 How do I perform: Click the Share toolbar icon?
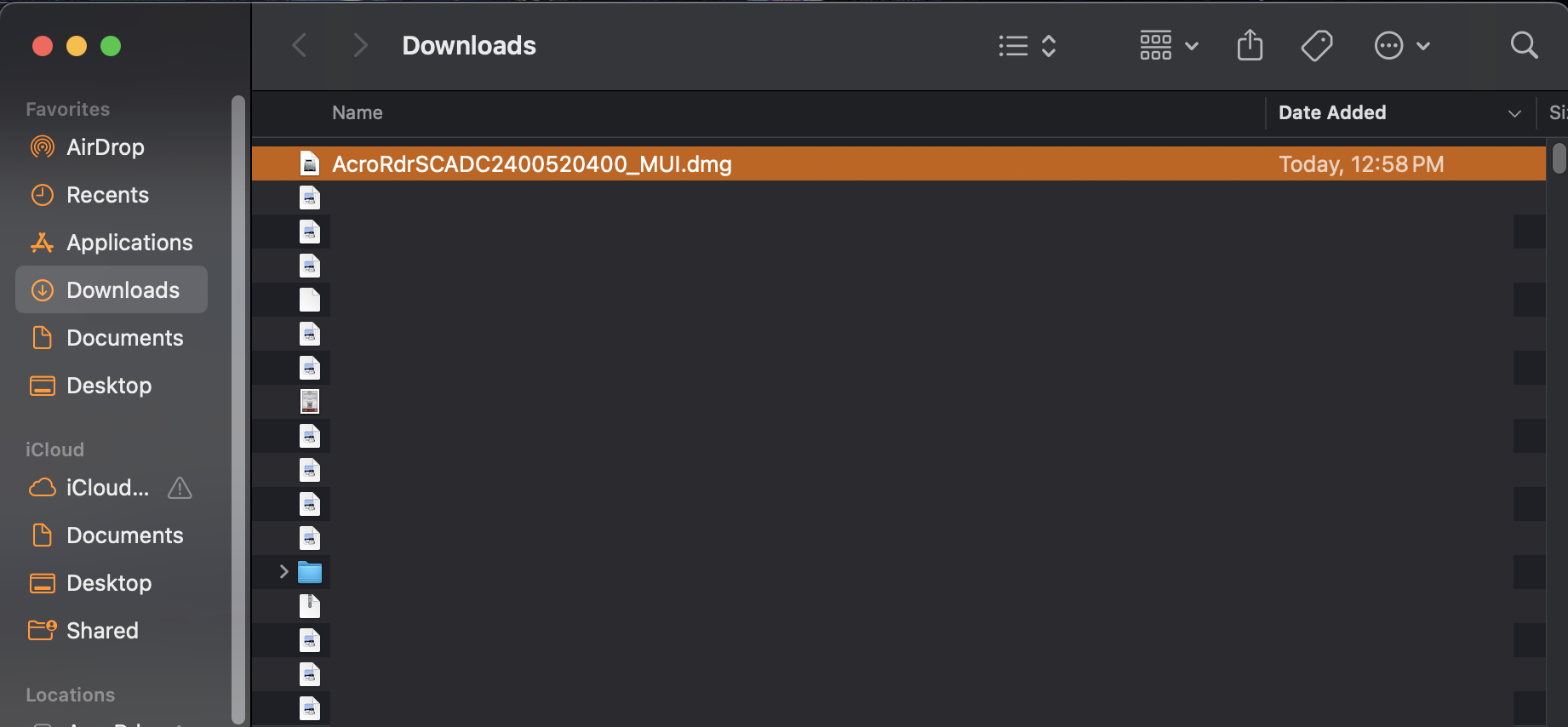[1250, 45]
